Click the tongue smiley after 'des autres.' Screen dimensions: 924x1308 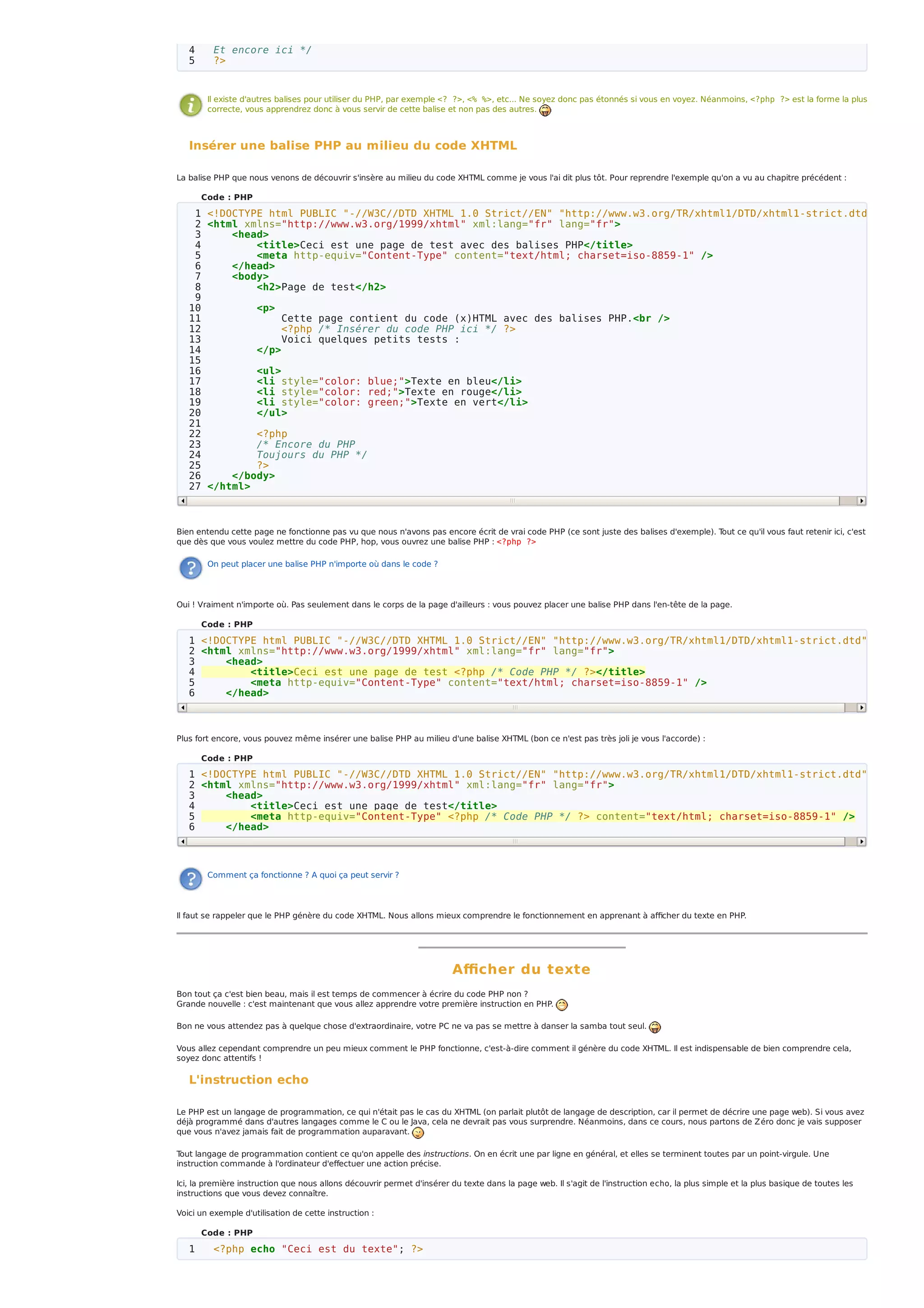[545, 111]
